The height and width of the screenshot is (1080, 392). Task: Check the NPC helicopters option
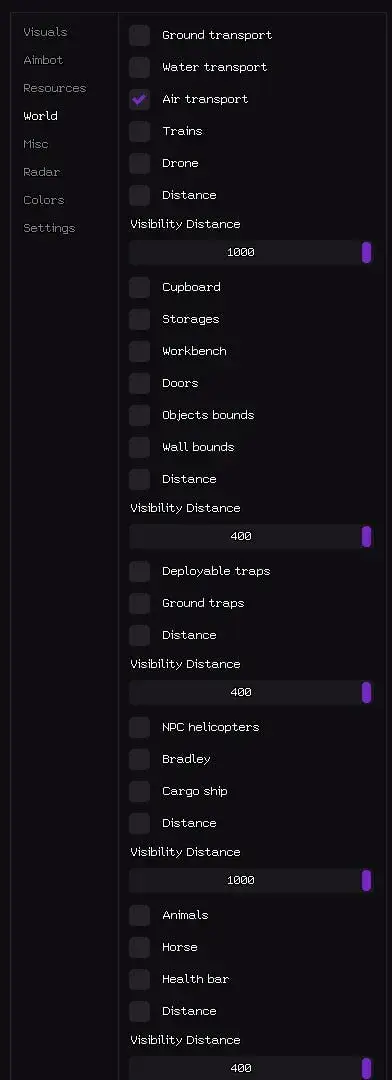coord(139,727)
